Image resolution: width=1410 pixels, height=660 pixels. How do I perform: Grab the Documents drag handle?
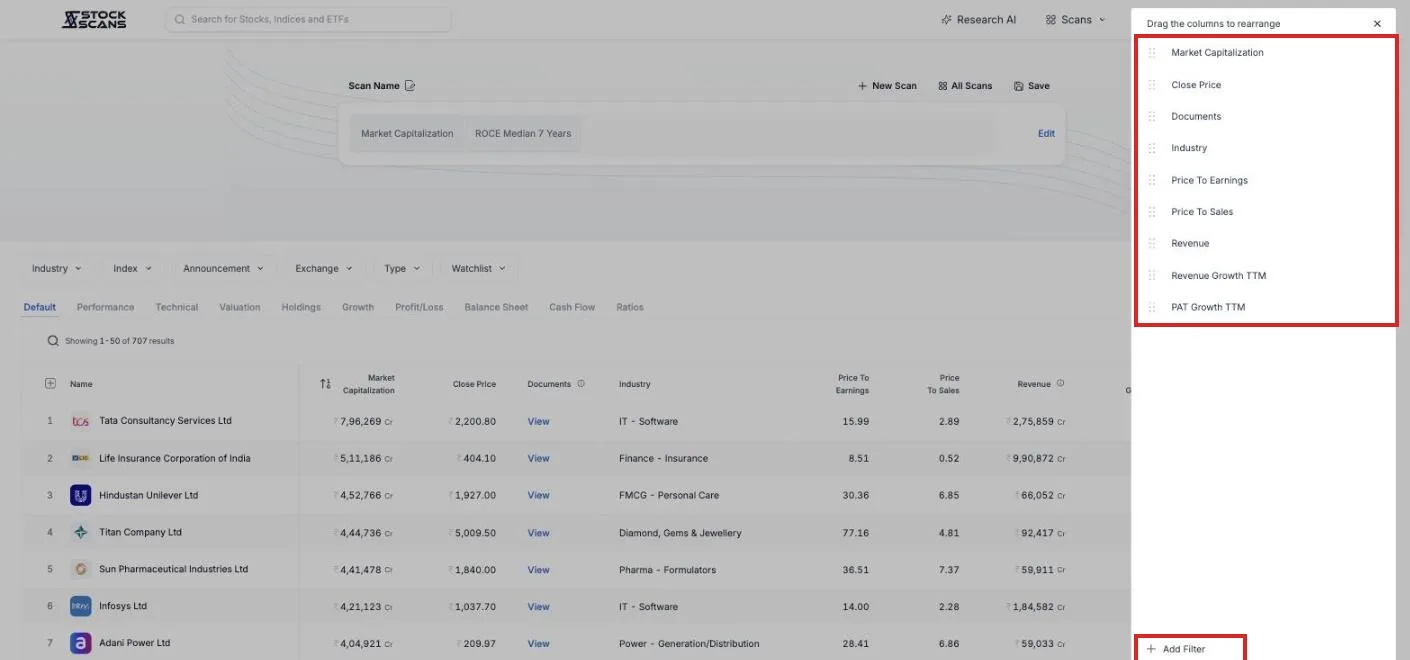click(1152, 117)
